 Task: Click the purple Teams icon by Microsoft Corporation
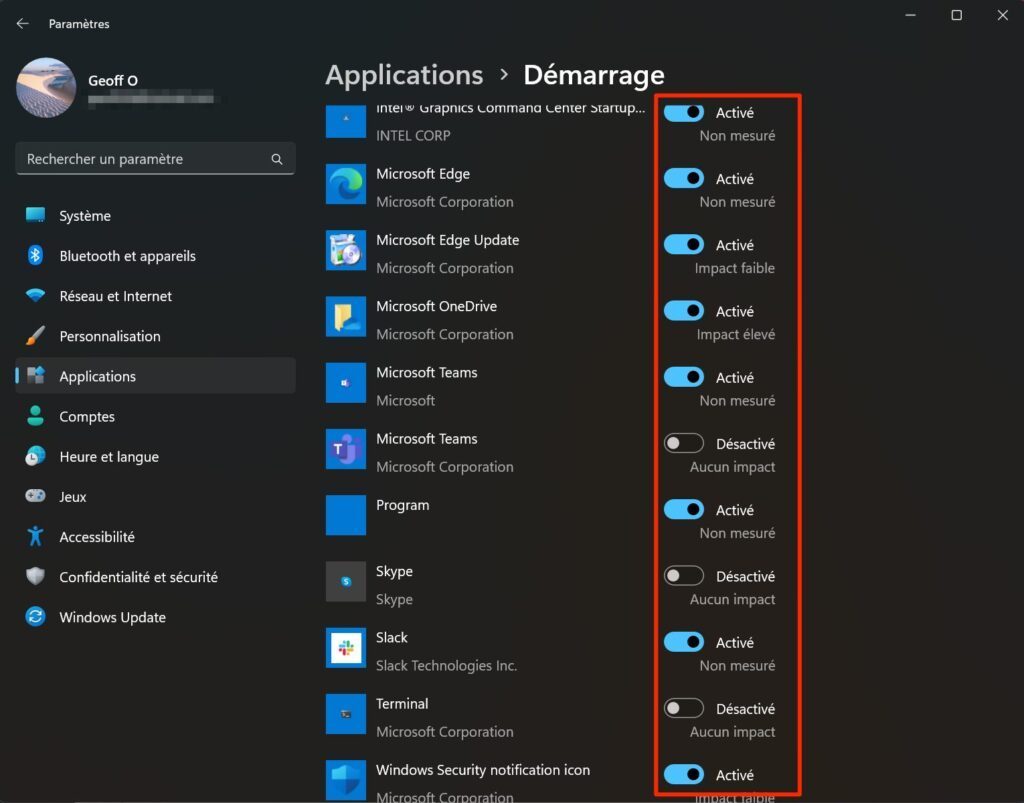345,449
